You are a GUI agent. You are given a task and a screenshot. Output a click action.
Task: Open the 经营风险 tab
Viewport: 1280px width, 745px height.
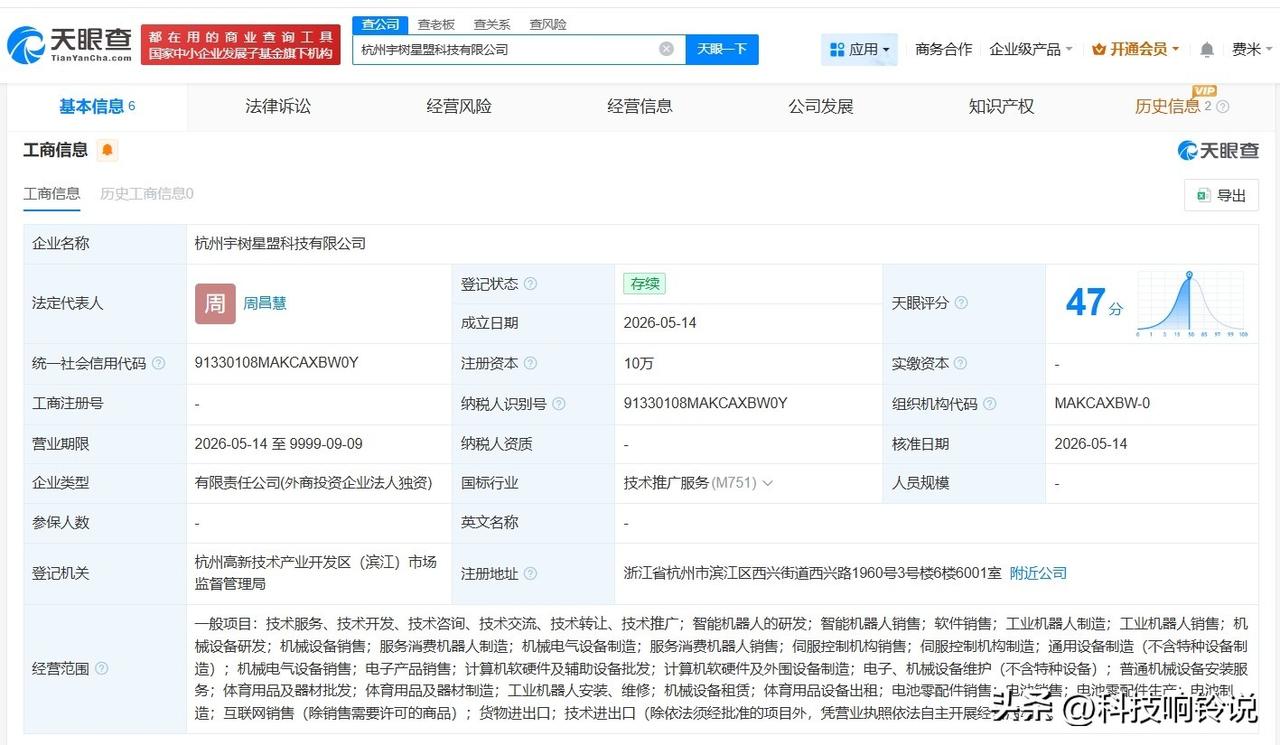459,107
